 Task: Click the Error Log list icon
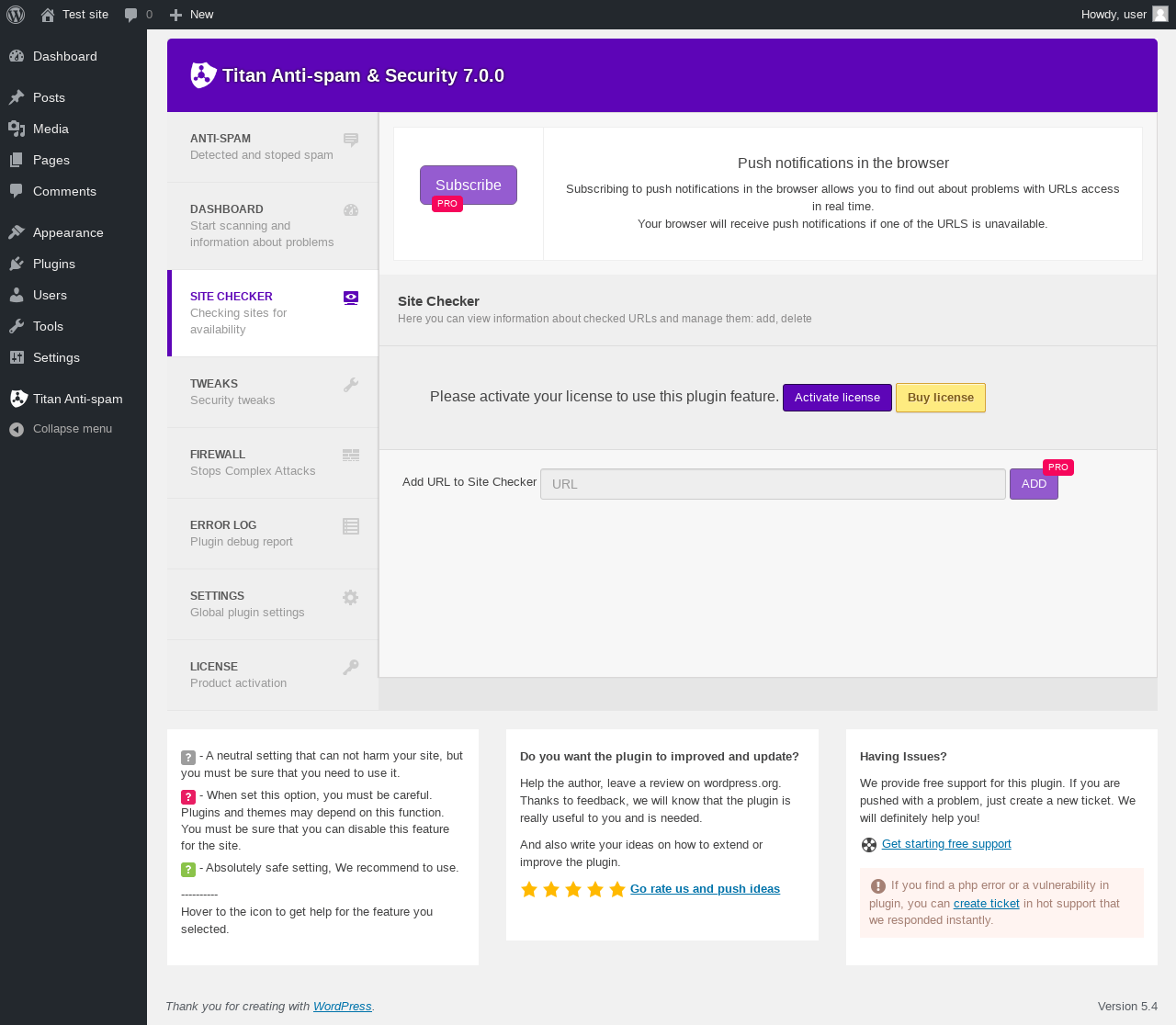coord(351,526)
